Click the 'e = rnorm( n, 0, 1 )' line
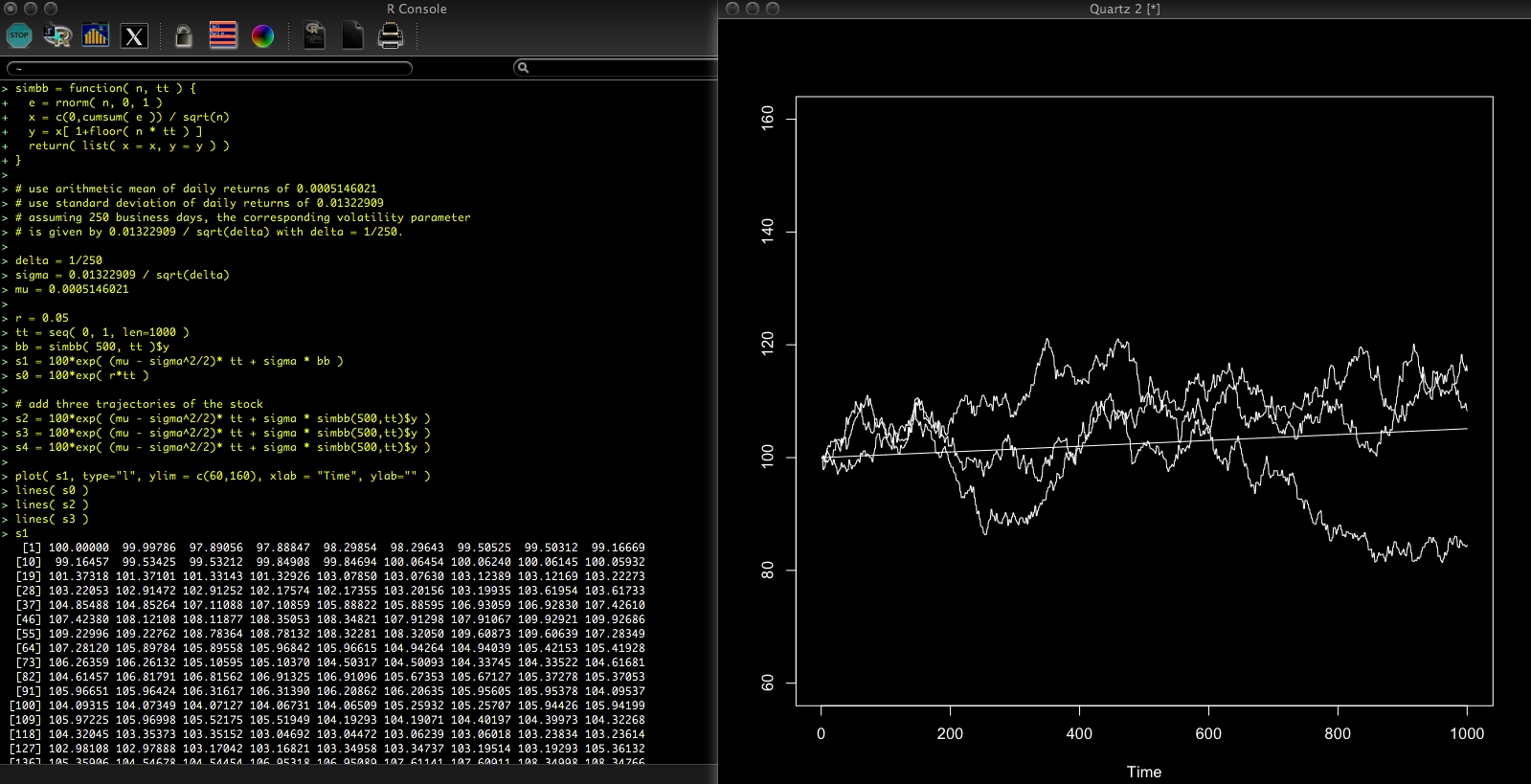 [x=95, y=102]
